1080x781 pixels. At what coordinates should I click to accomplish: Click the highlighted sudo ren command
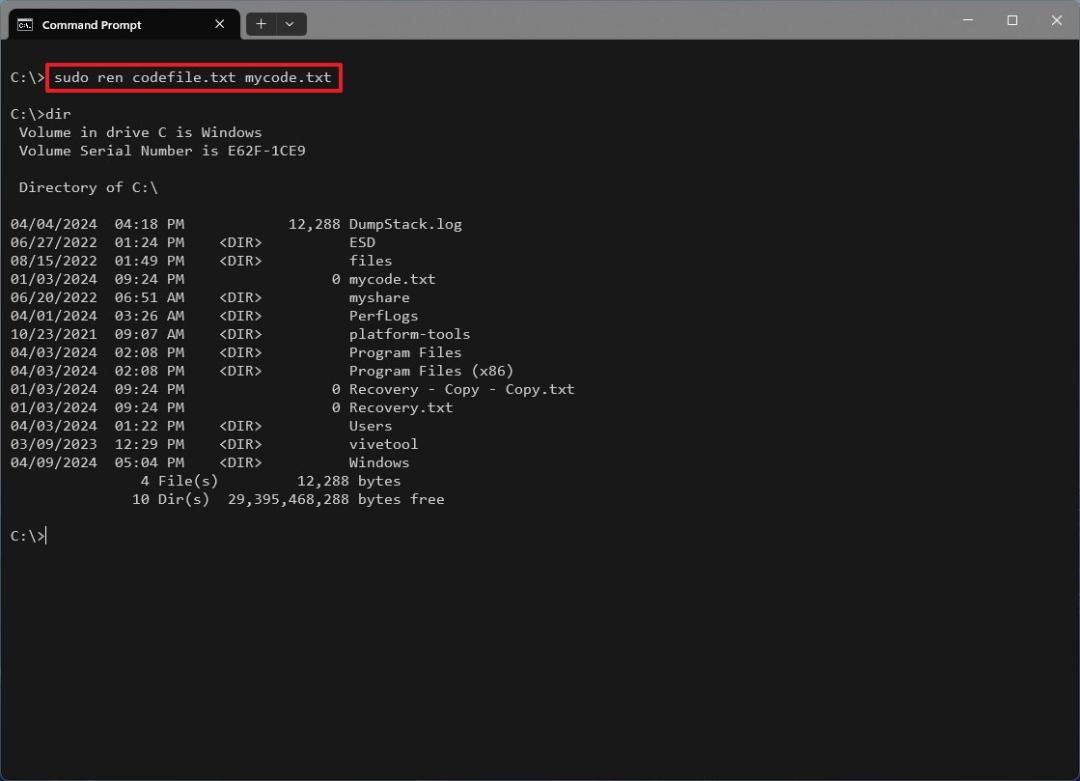pos(194,77)
